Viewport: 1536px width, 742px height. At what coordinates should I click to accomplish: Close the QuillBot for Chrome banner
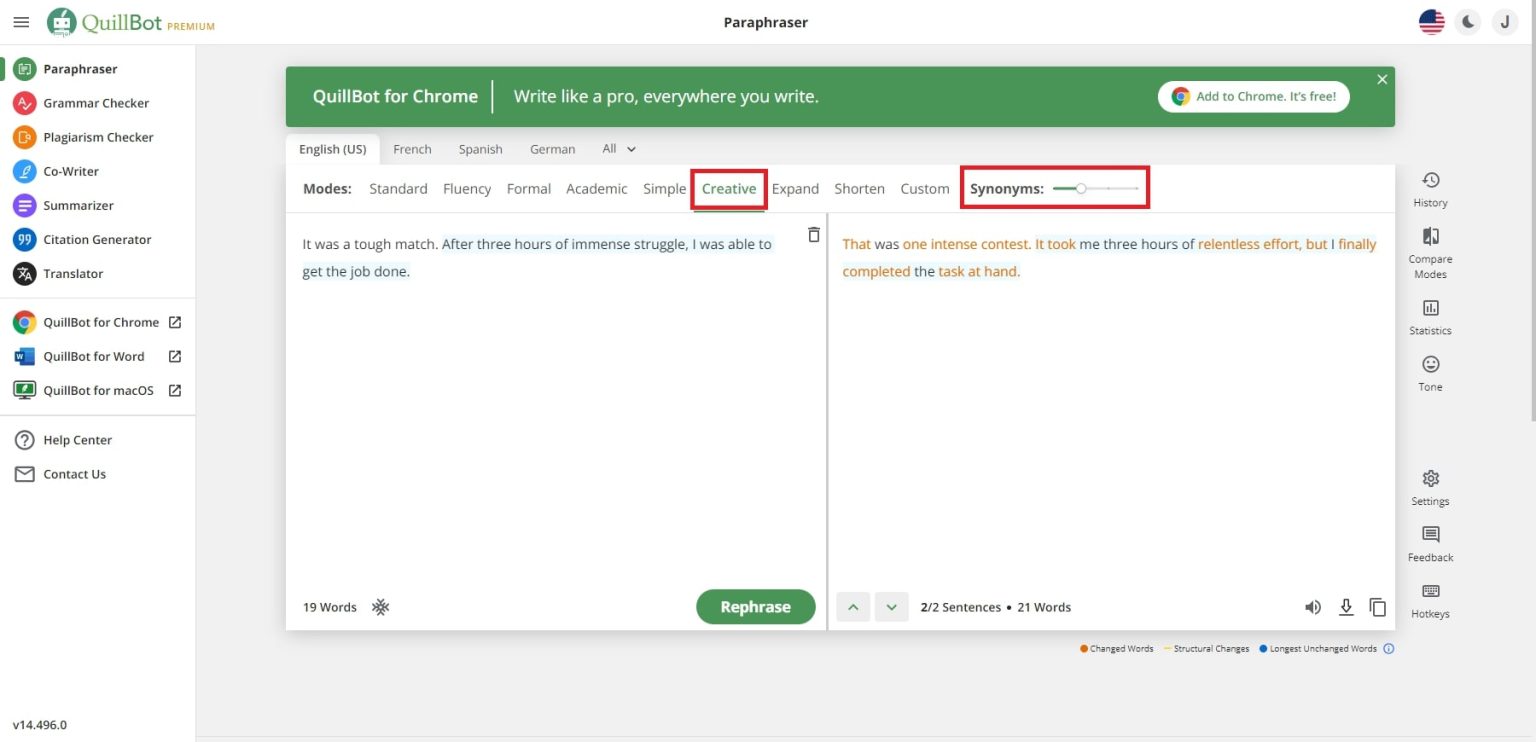coord(1382,80)
